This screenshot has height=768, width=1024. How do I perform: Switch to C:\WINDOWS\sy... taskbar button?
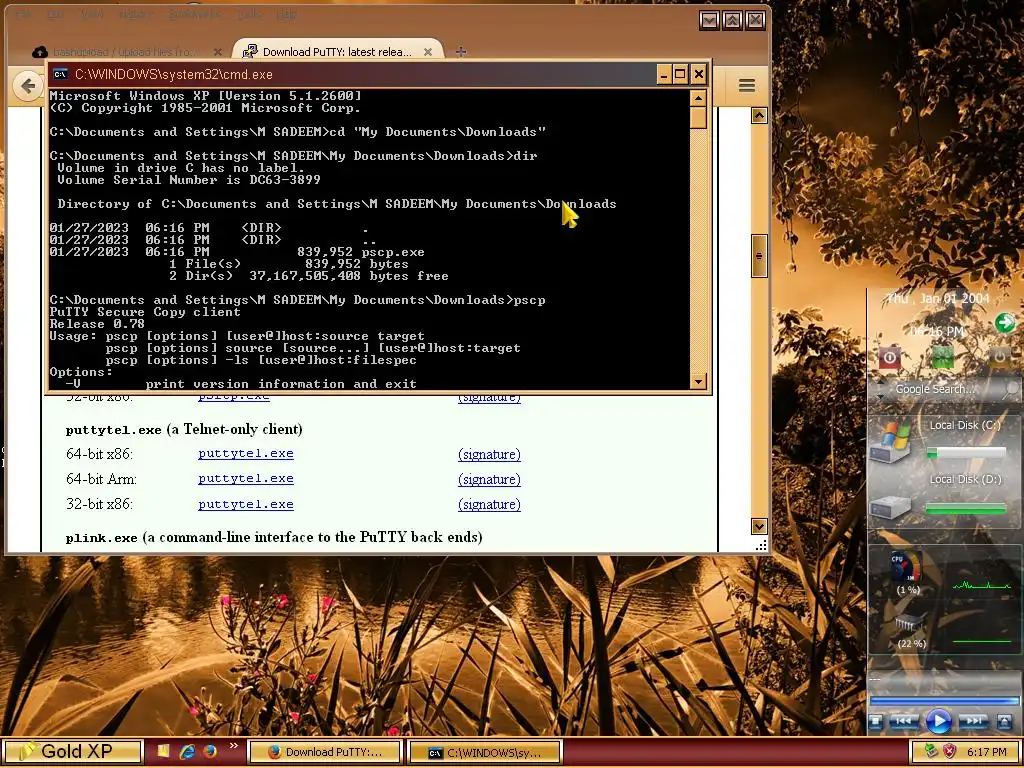click(x=485, y=752)
